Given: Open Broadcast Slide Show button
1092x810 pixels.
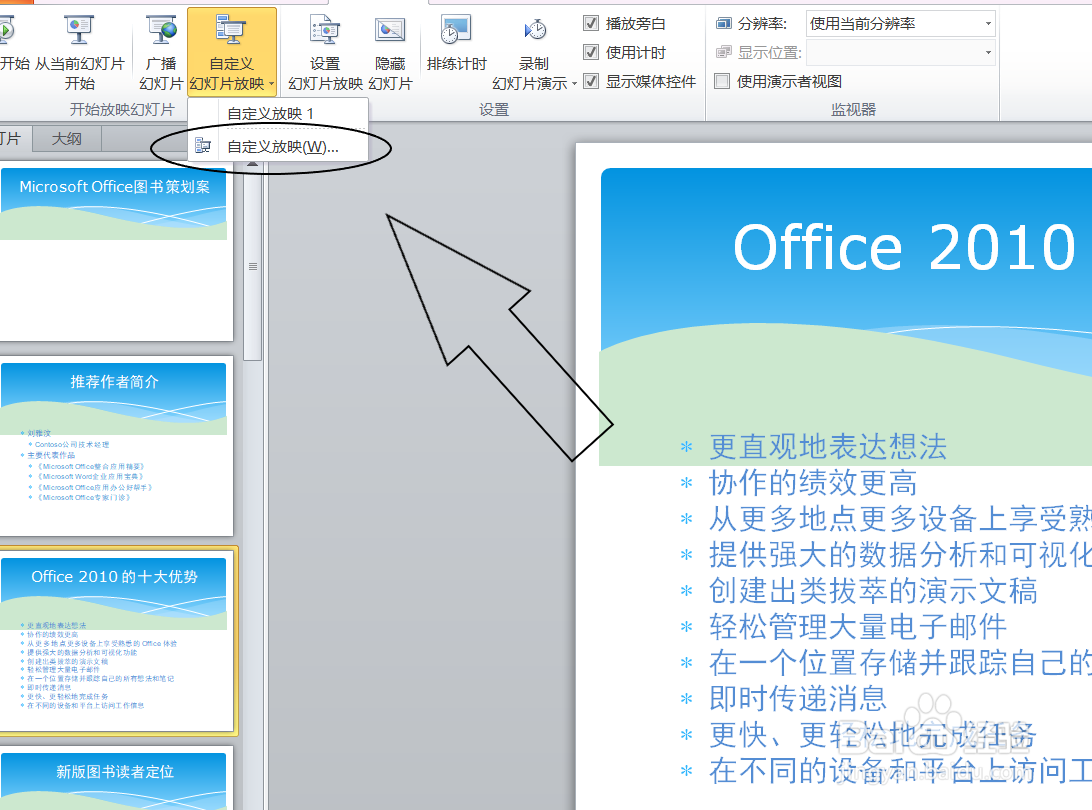Looking at the screenshot, I should click(x=161, y=53).
